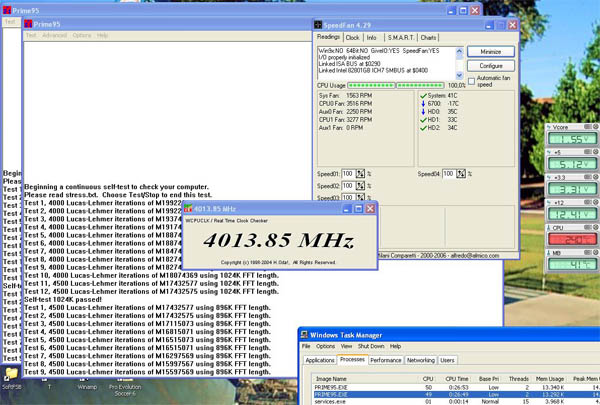Open the View menu in Task Manager
The height and width of the screenshot is (405, 600).
tap(346, 346)
